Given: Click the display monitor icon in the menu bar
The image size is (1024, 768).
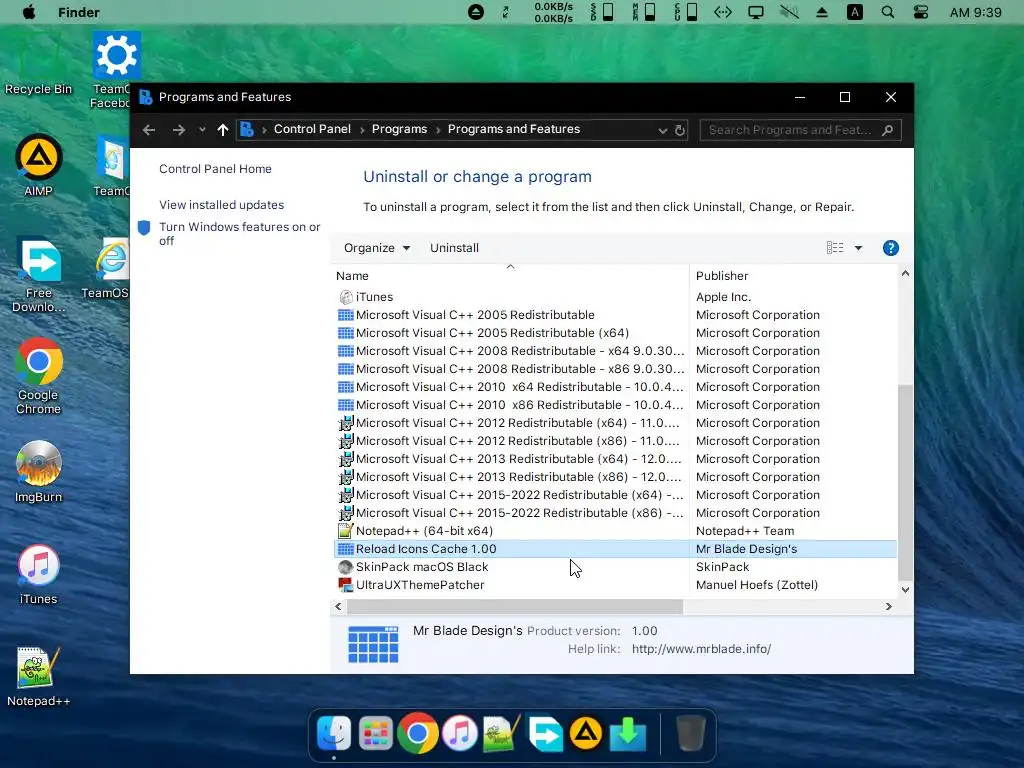Looking at the screenshot, I should pos(756,12).
